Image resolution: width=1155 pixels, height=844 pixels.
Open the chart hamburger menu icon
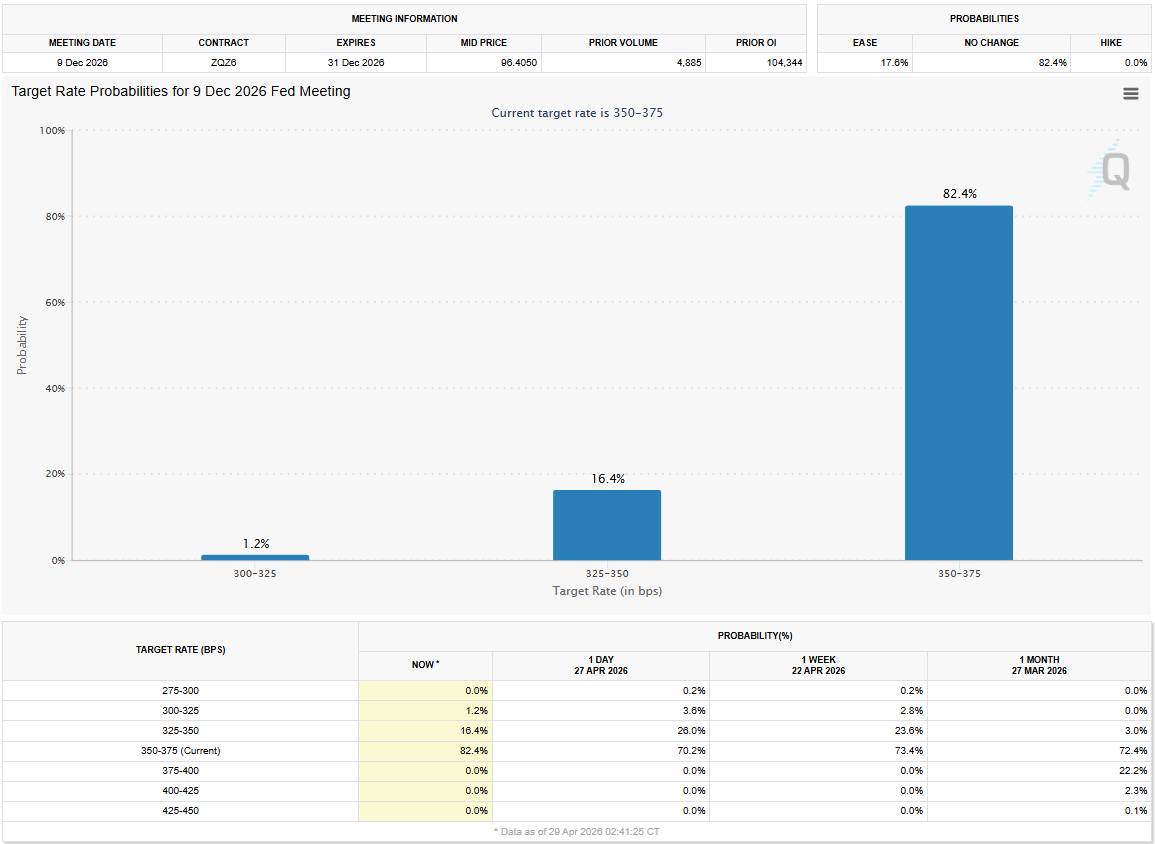point(1131,93)
